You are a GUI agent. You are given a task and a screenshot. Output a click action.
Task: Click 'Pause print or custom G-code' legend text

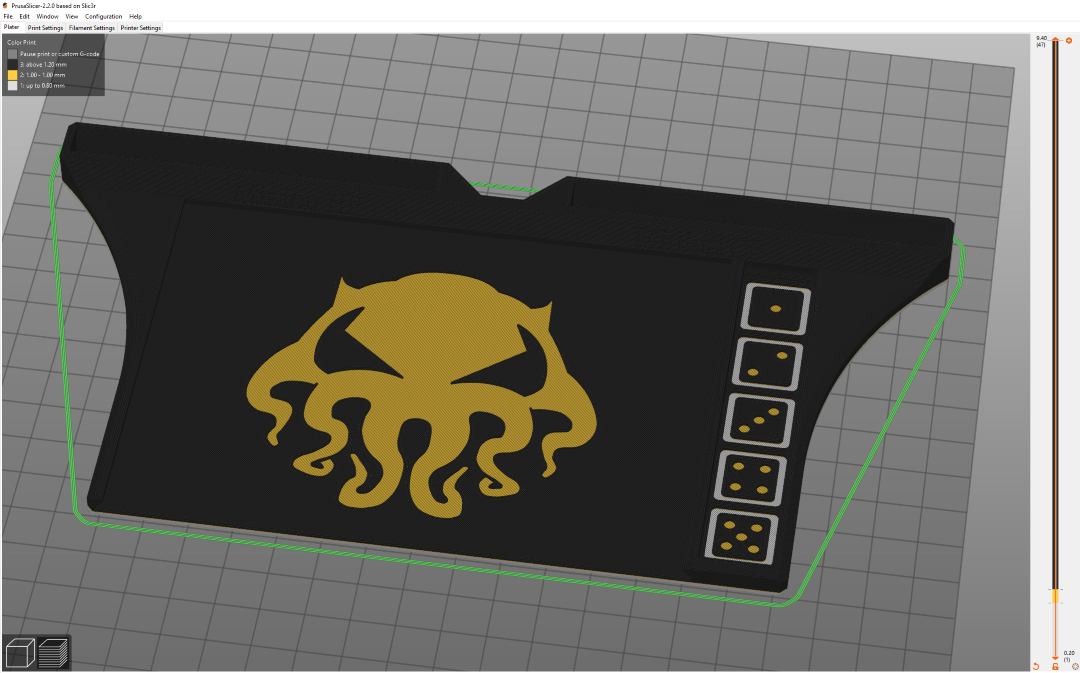pyautogui.click(x=59, y=54)
